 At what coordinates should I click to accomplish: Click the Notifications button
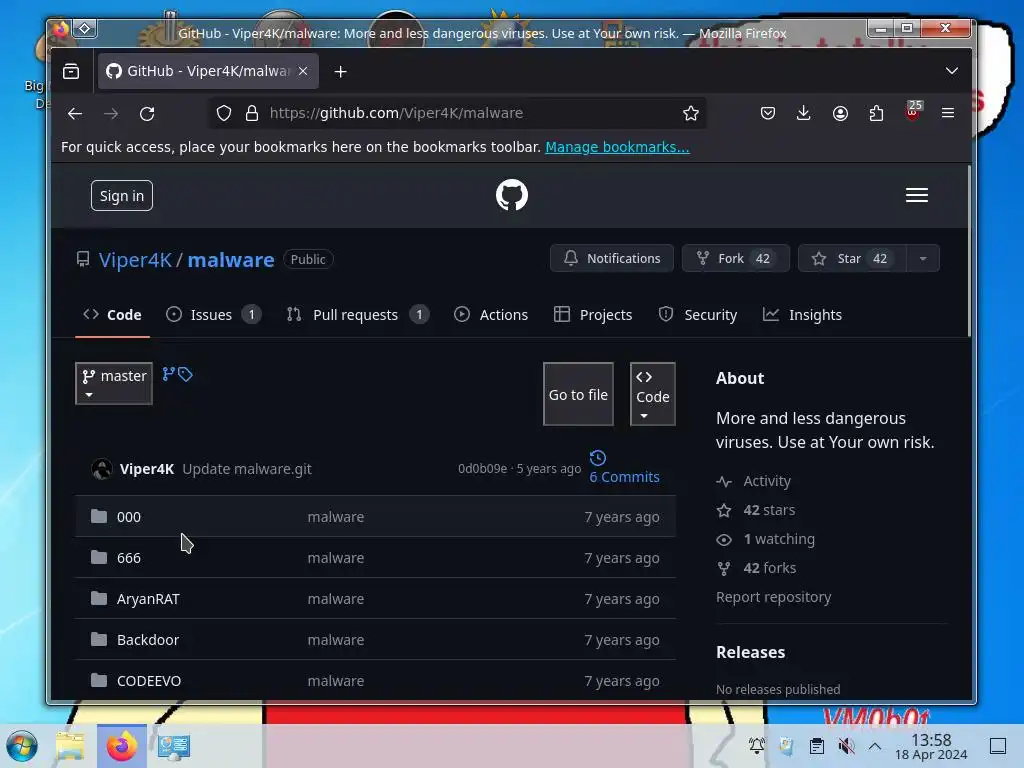point(611,259)
